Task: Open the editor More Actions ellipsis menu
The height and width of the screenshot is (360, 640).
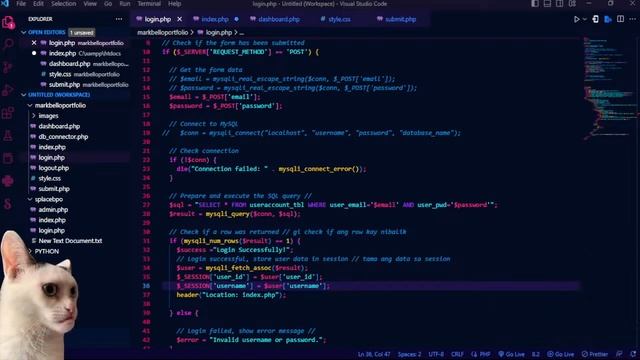Action: (633, 19)
